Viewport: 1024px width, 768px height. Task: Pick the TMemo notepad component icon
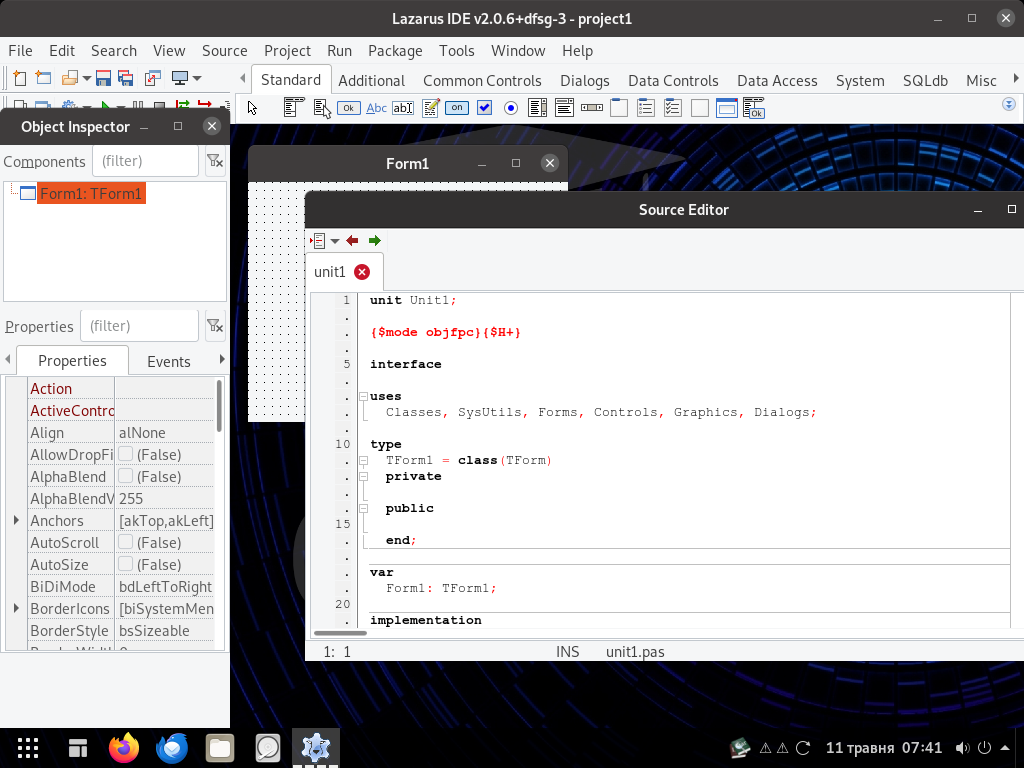click(430, 108)
